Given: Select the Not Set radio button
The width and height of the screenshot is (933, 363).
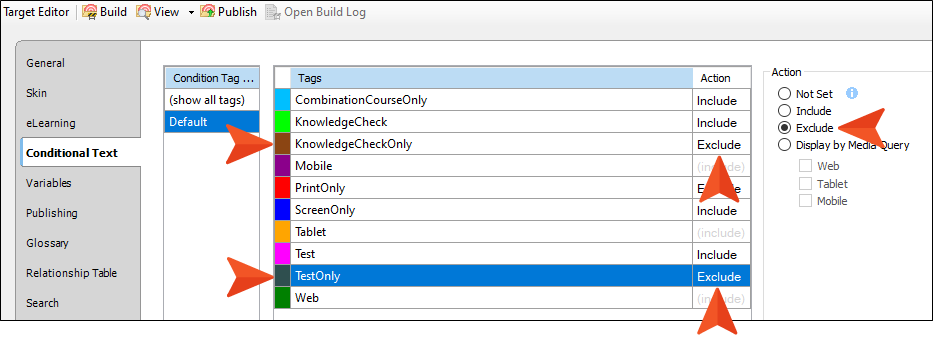Looking at the screenshot, I should tap(785, 94).
